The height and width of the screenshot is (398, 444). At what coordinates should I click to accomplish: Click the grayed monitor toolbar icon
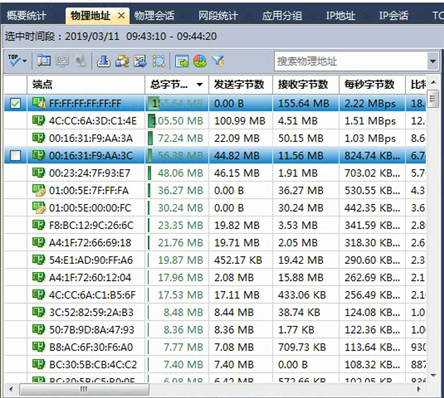[x=62, y=61]
